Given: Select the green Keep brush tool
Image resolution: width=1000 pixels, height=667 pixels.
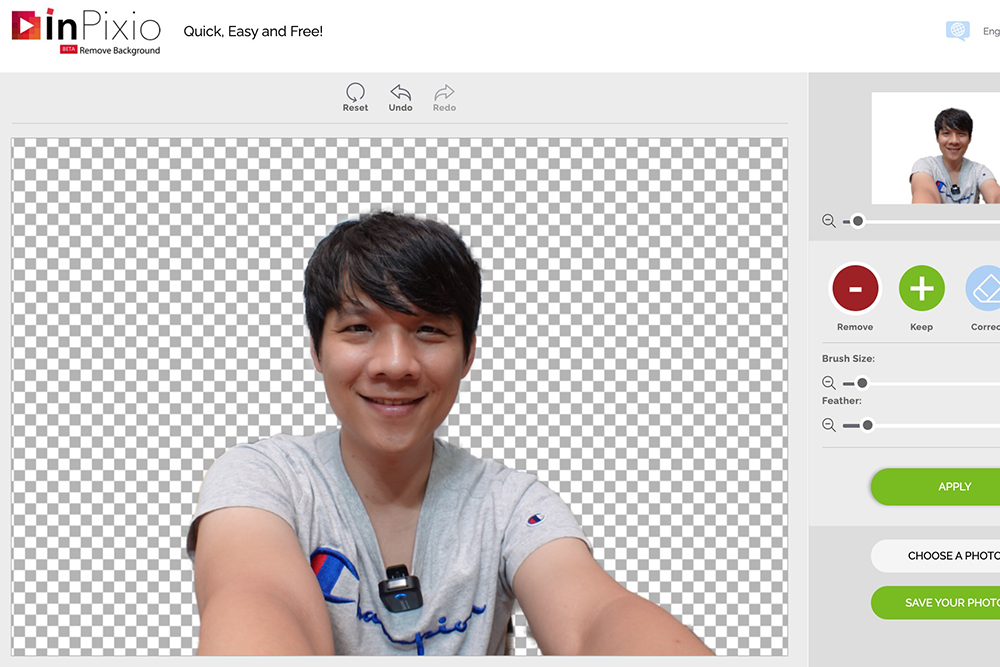Looking at the screenshot, I should 921,290.
